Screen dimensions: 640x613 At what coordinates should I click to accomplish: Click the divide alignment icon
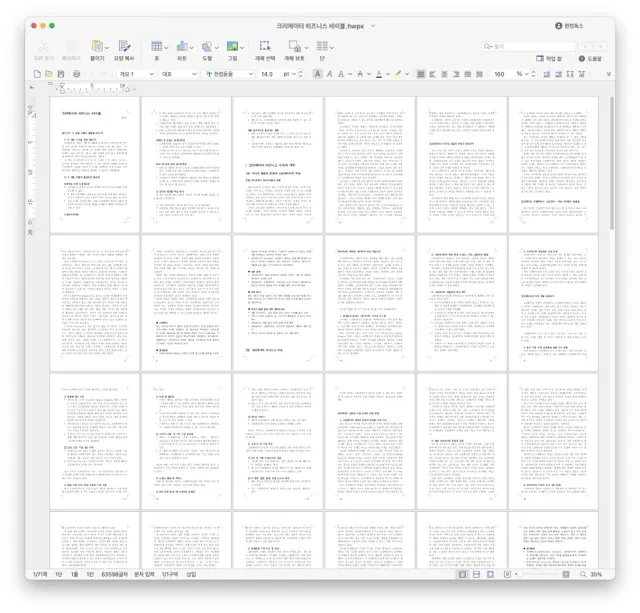tap(480, 74)
